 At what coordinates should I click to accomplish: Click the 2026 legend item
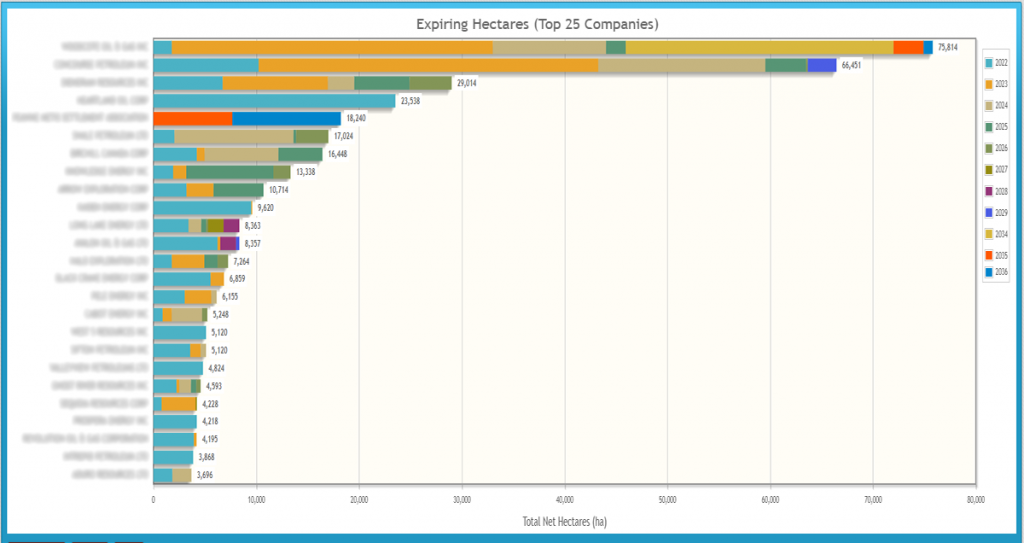tap(997, 148)
